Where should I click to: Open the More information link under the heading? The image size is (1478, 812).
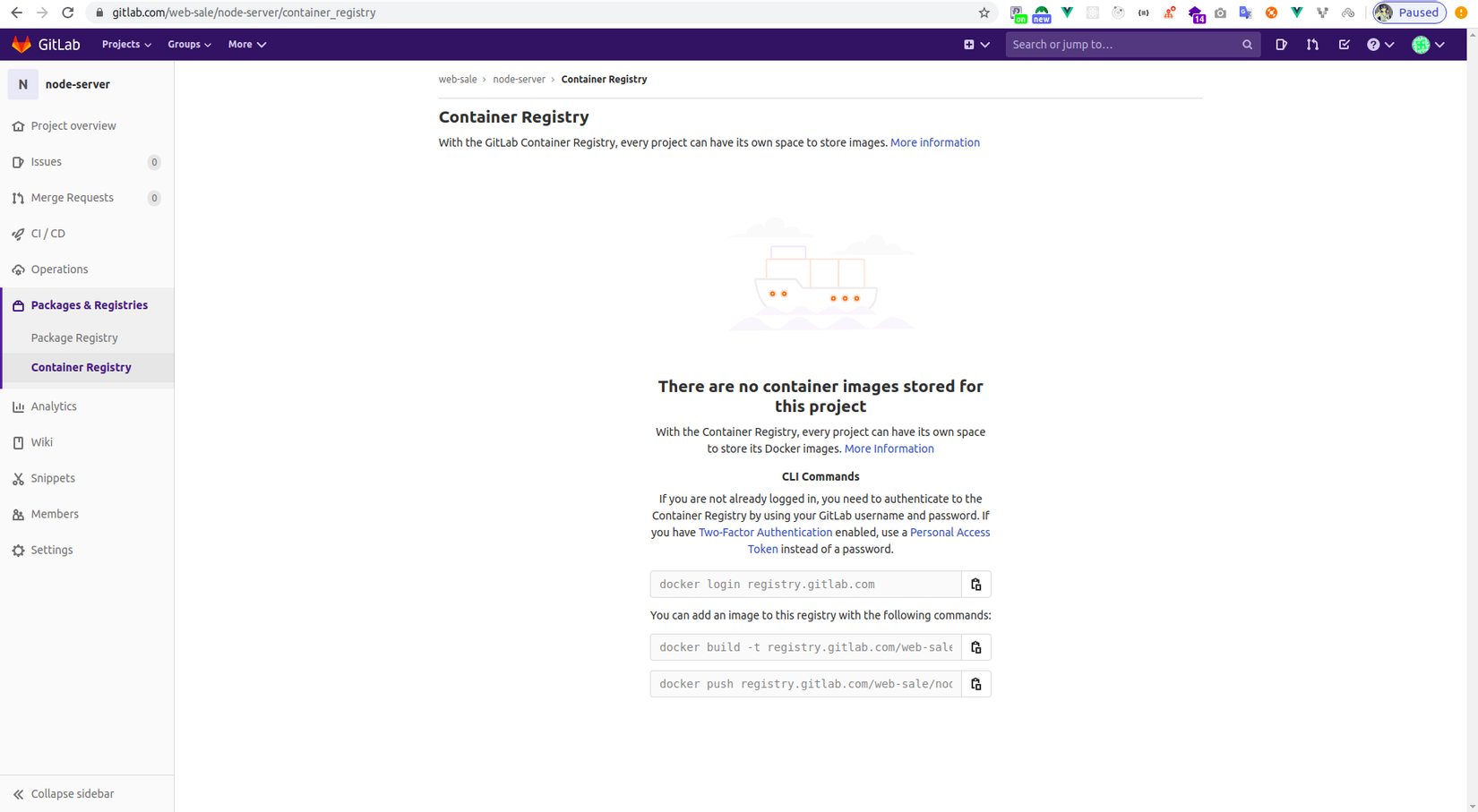coord(935,142)
